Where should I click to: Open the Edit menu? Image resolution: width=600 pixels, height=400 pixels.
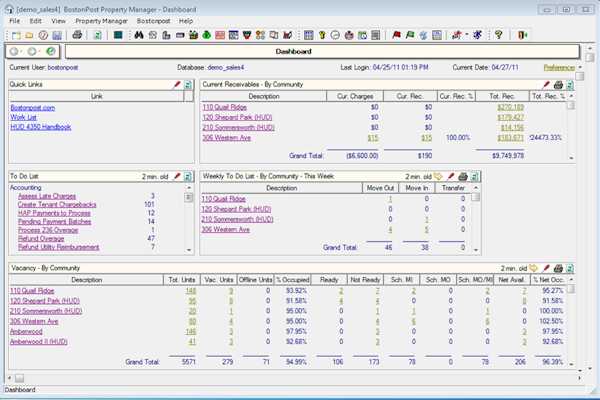tap(36, 21)
